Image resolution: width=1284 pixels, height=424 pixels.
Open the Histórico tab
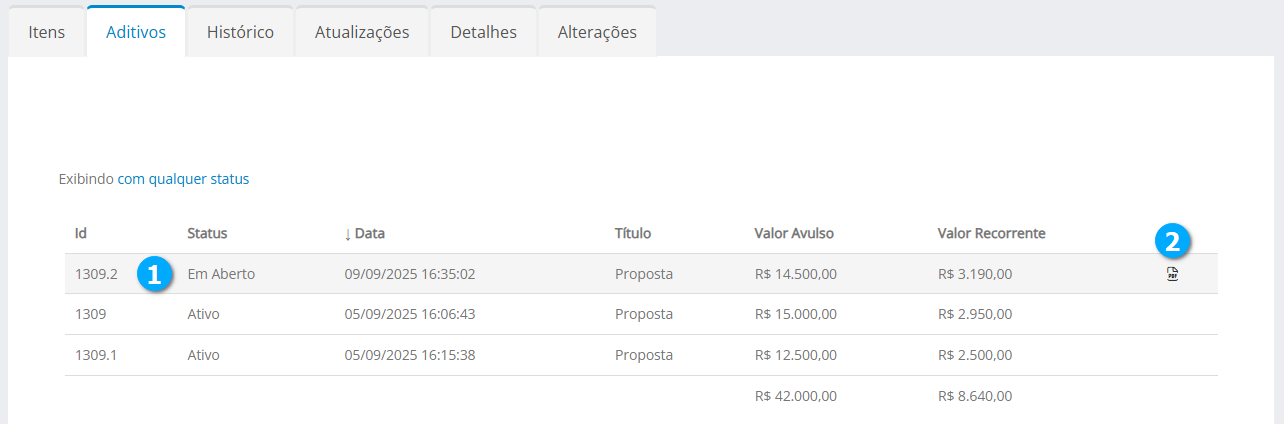[240, 32]
